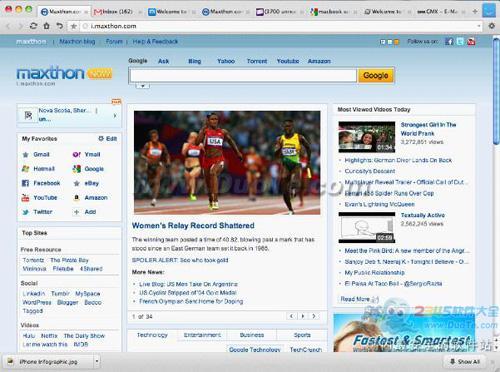Open Strongest Girl In The World Prank link
Image resolution: width=500 pixels, height=372 pixels.
click(x=428, y=129)
